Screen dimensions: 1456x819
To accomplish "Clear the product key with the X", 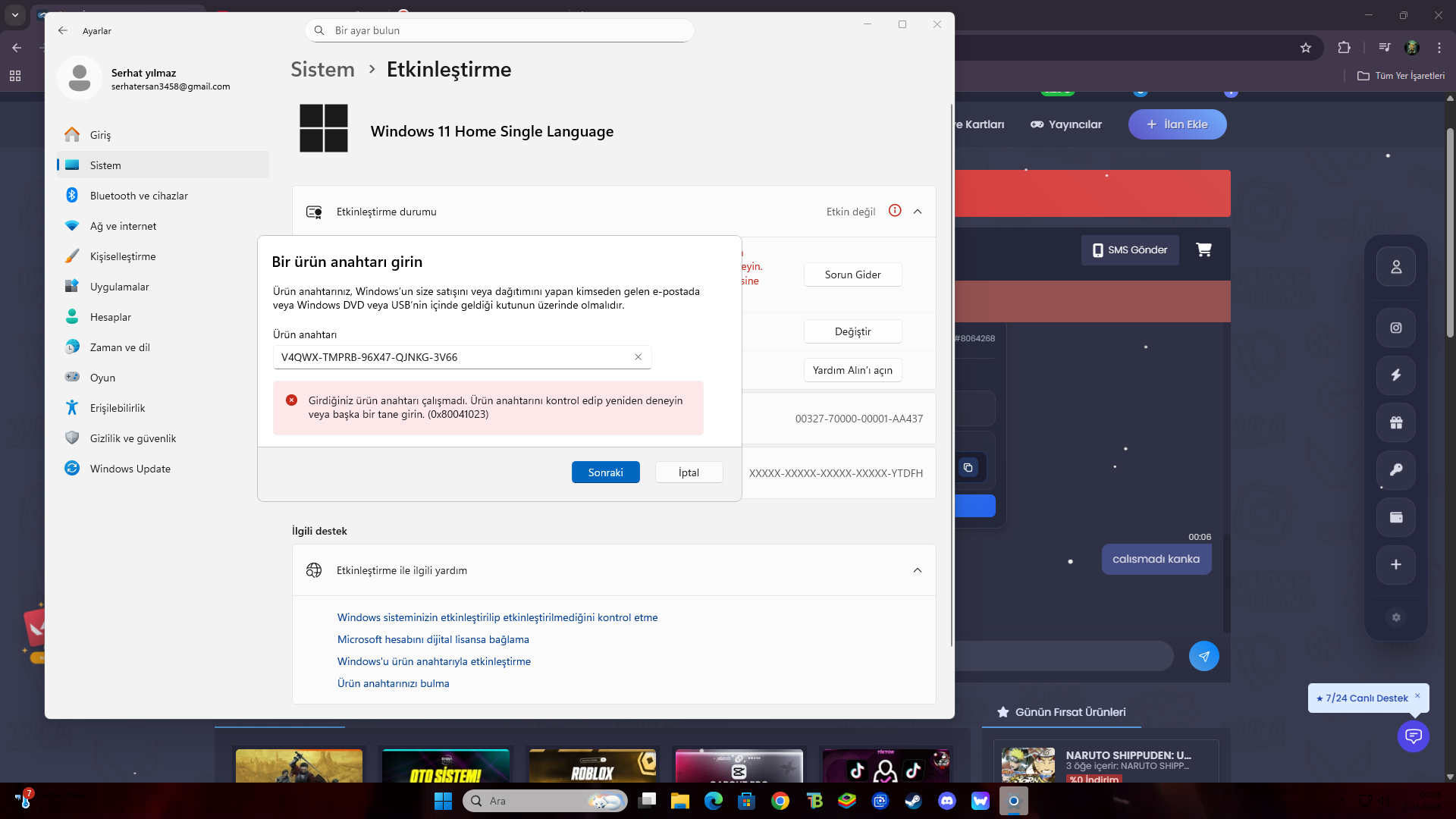I will point(638,357).
